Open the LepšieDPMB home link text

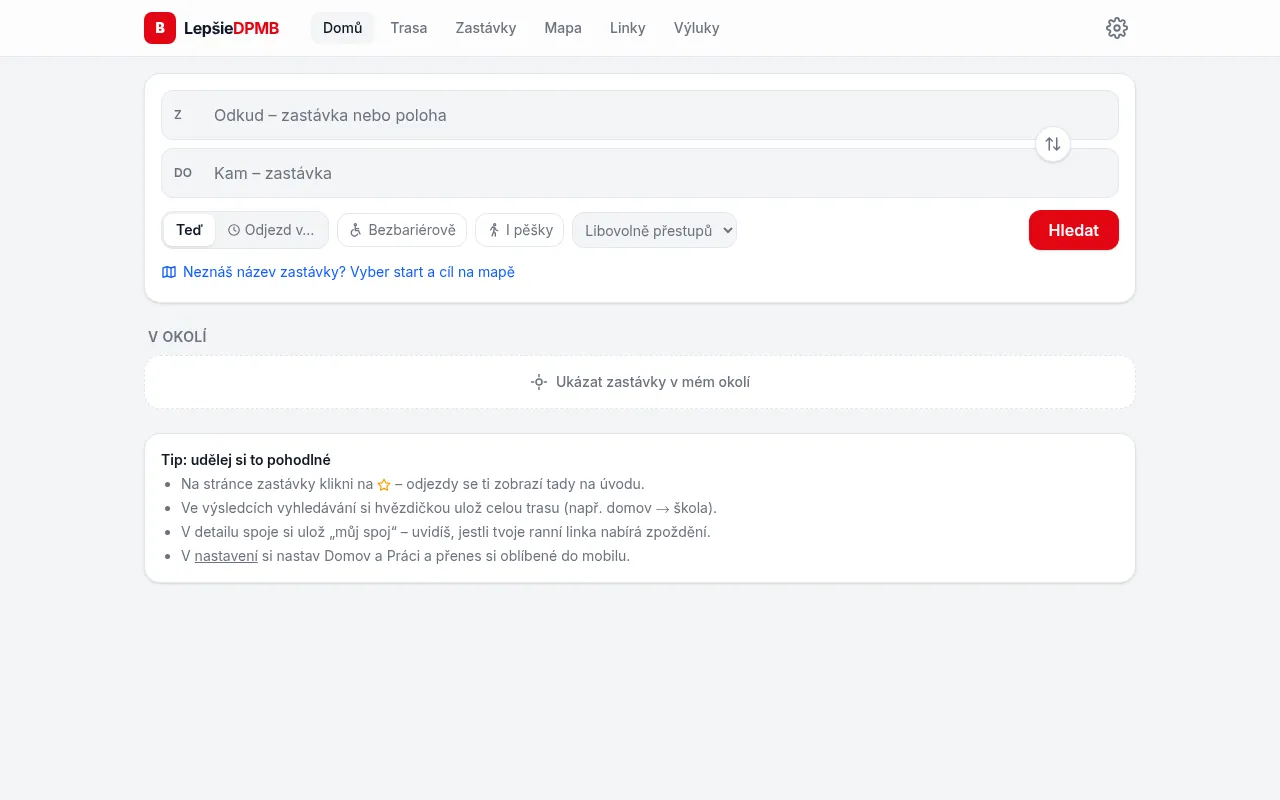[x=231, y=28]
